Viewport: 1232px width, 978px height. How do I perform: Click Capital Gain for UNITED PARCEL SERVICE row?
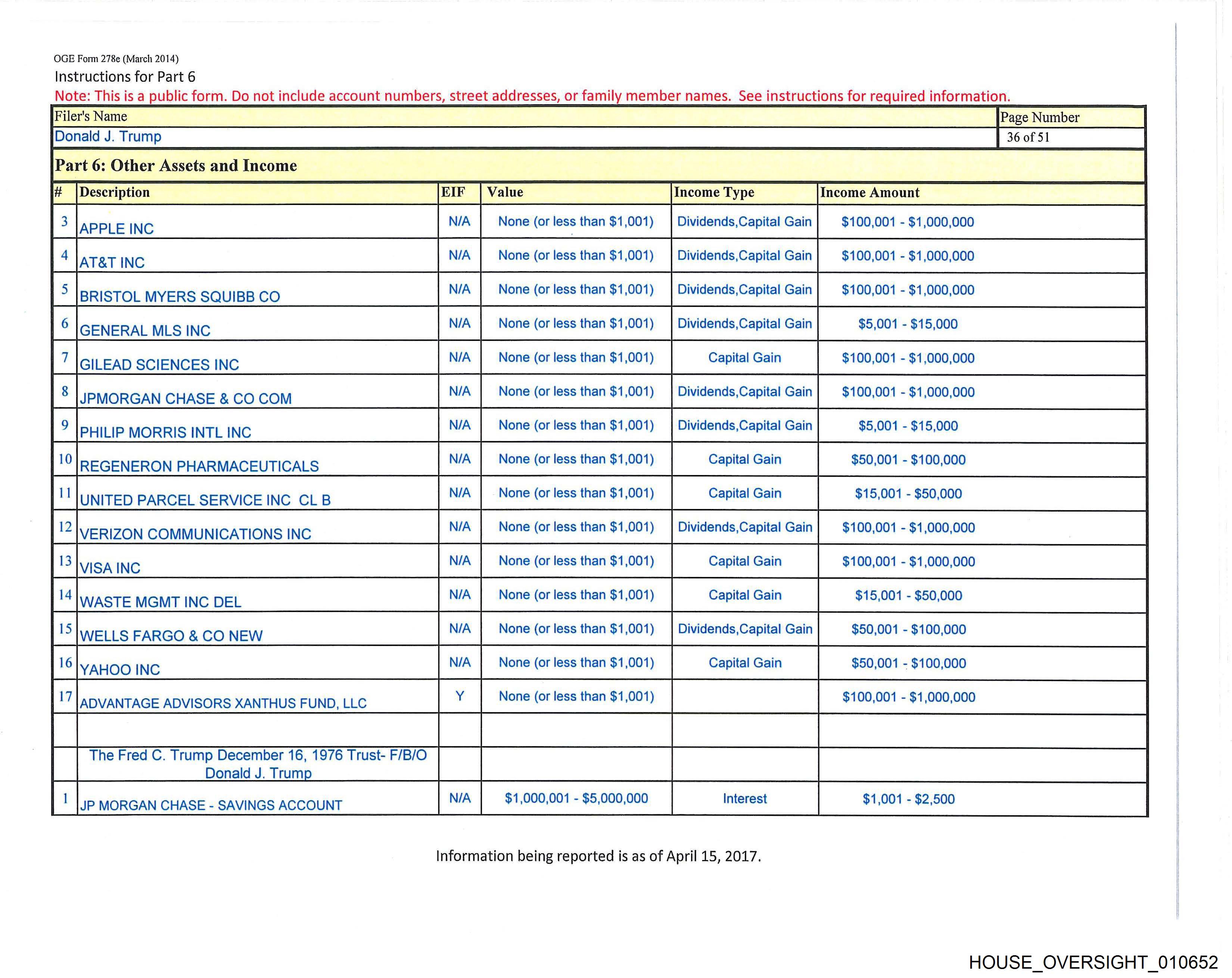(744, 493)
